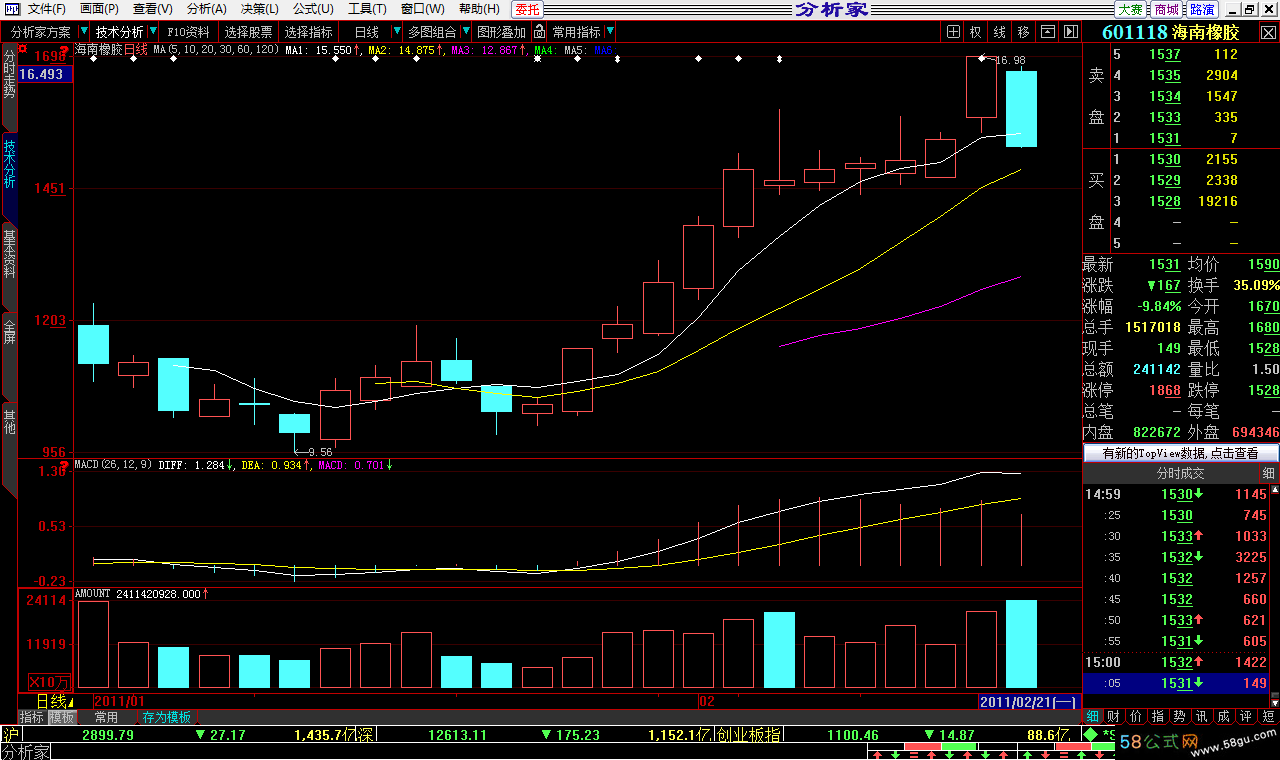The image size is (1280, 760).
Task: Click the 权 adjustment toolbar icon
Action: (975, 32)
